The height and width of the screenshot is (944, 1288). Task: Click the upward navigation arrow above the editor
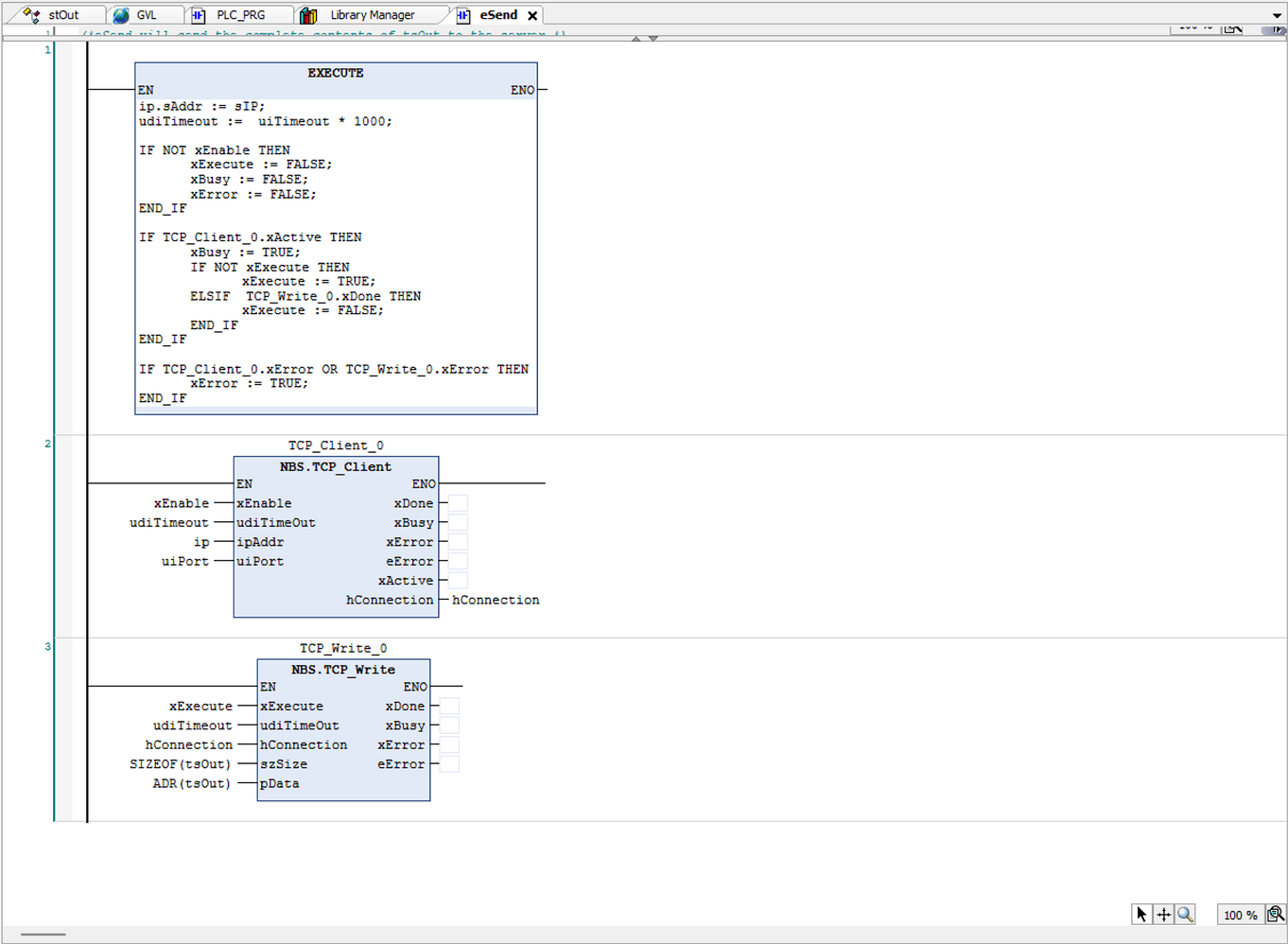coord(635,37)
